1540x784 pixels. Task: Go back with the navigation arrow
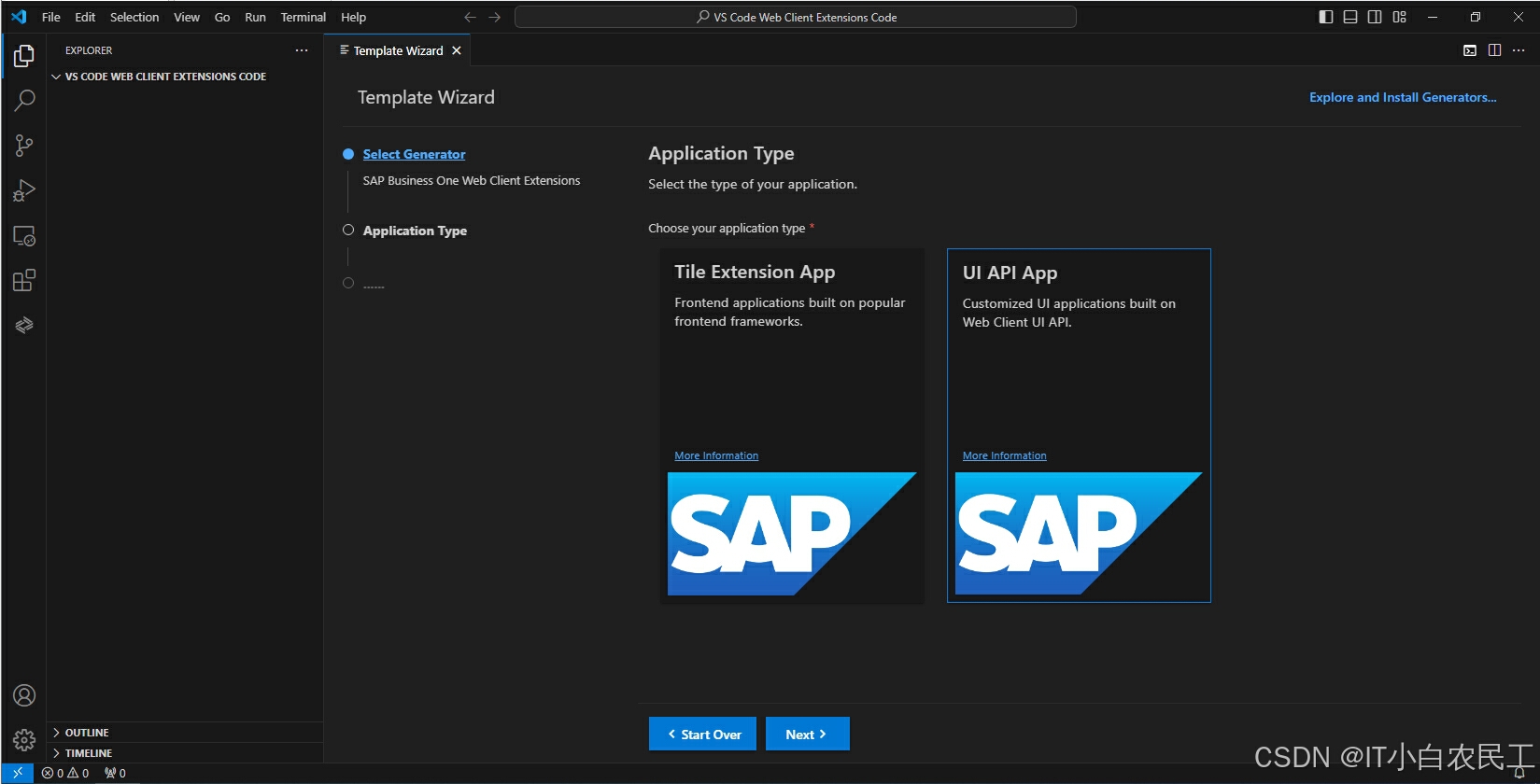(470, 17)
